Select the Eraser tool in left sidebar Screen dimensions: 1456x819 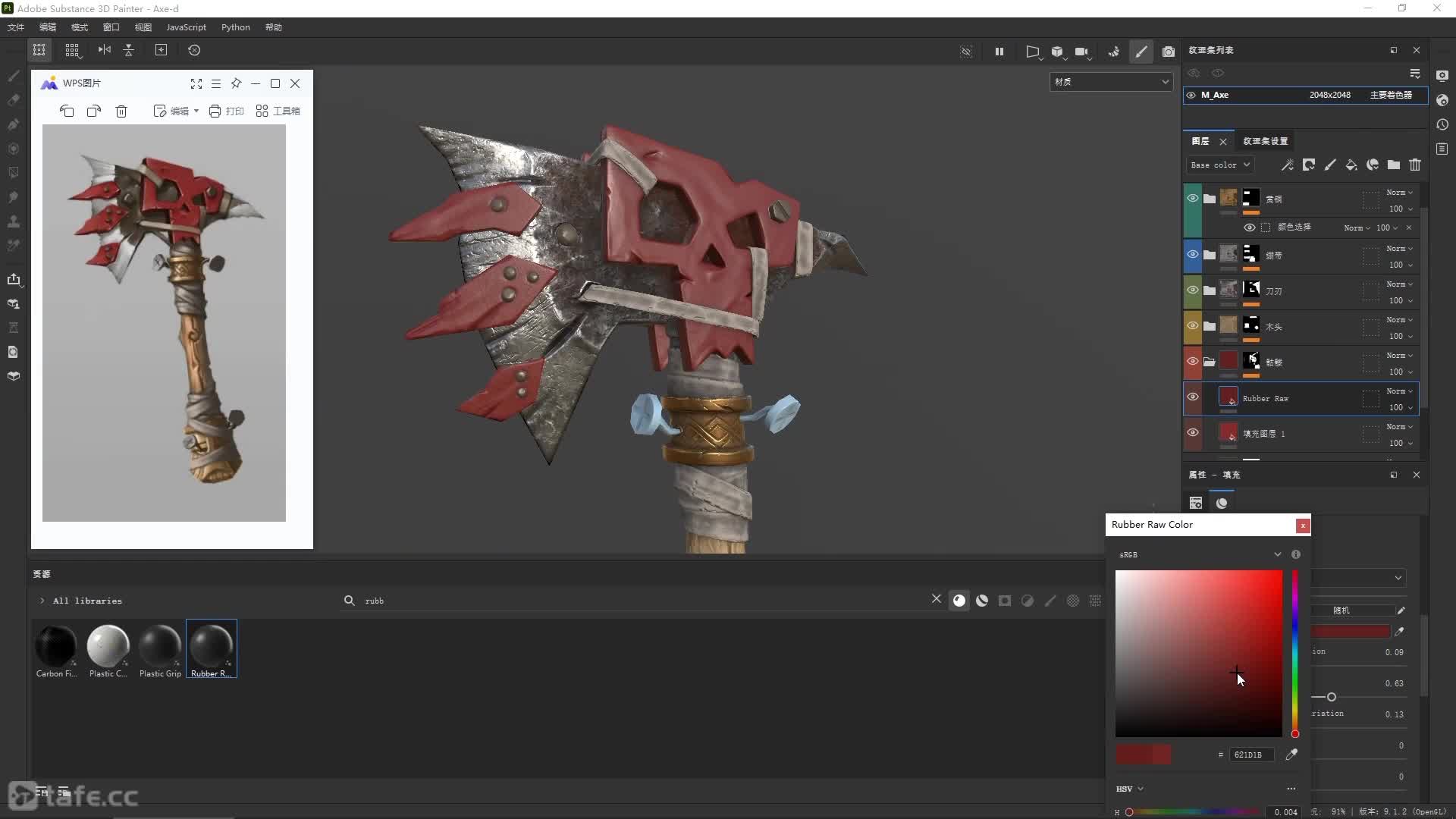pos(13,100)
